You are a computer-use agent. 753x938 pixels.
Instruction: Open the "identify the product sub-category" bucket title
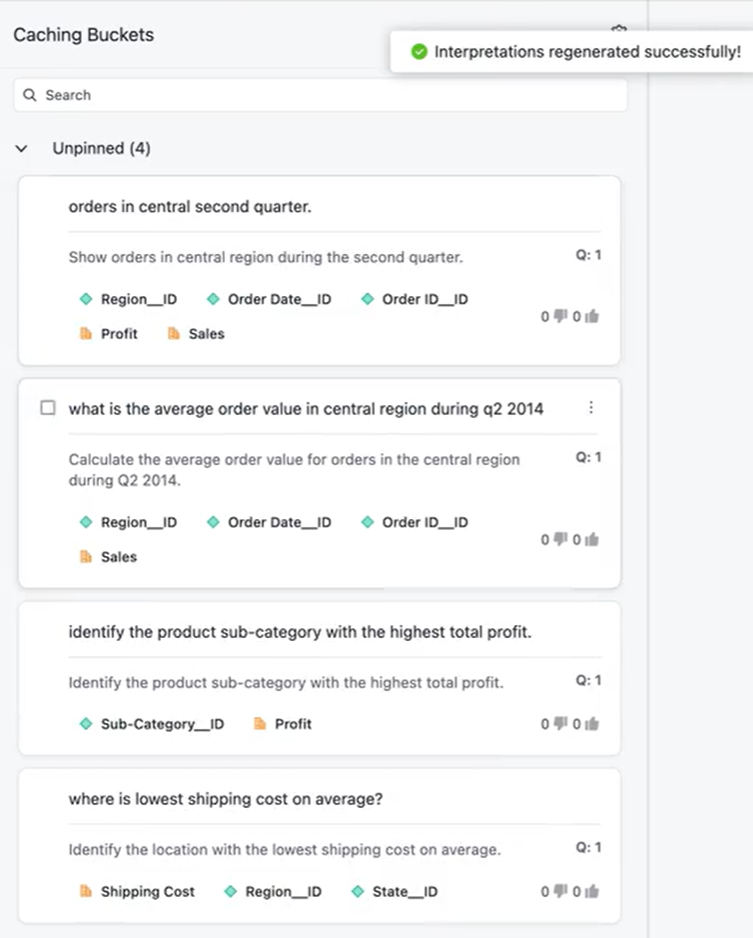pos(300,632)
